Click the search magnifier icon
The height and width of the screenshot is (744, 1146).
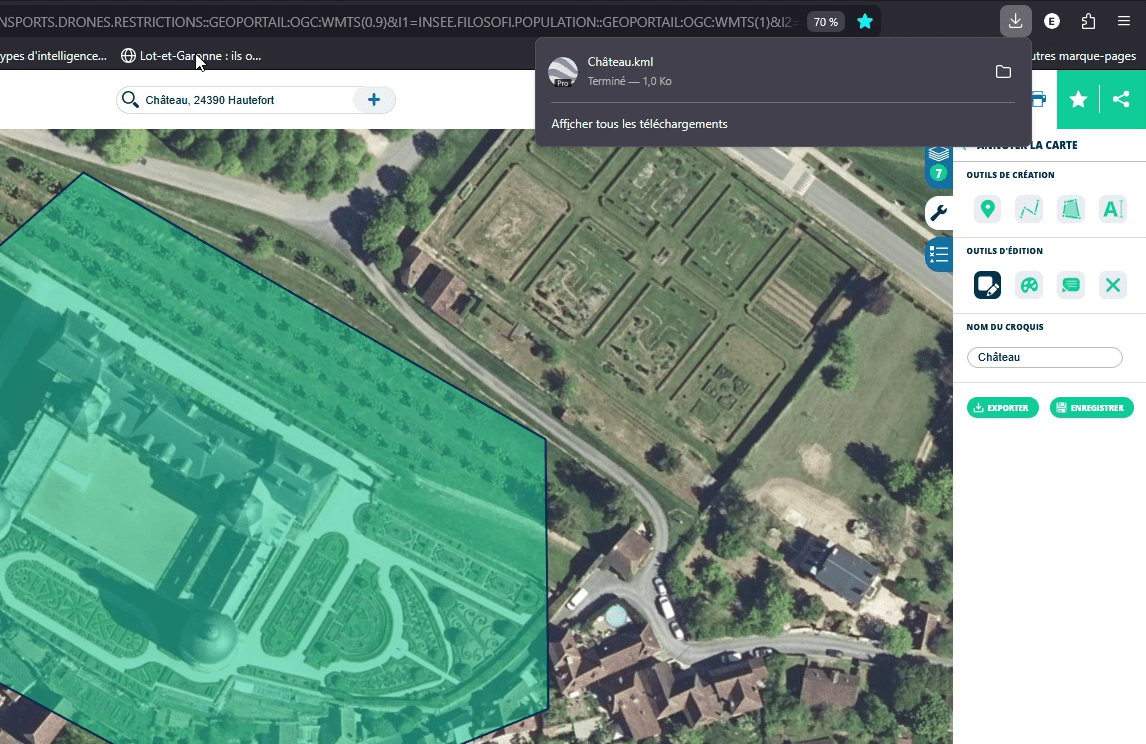point(130,99)
